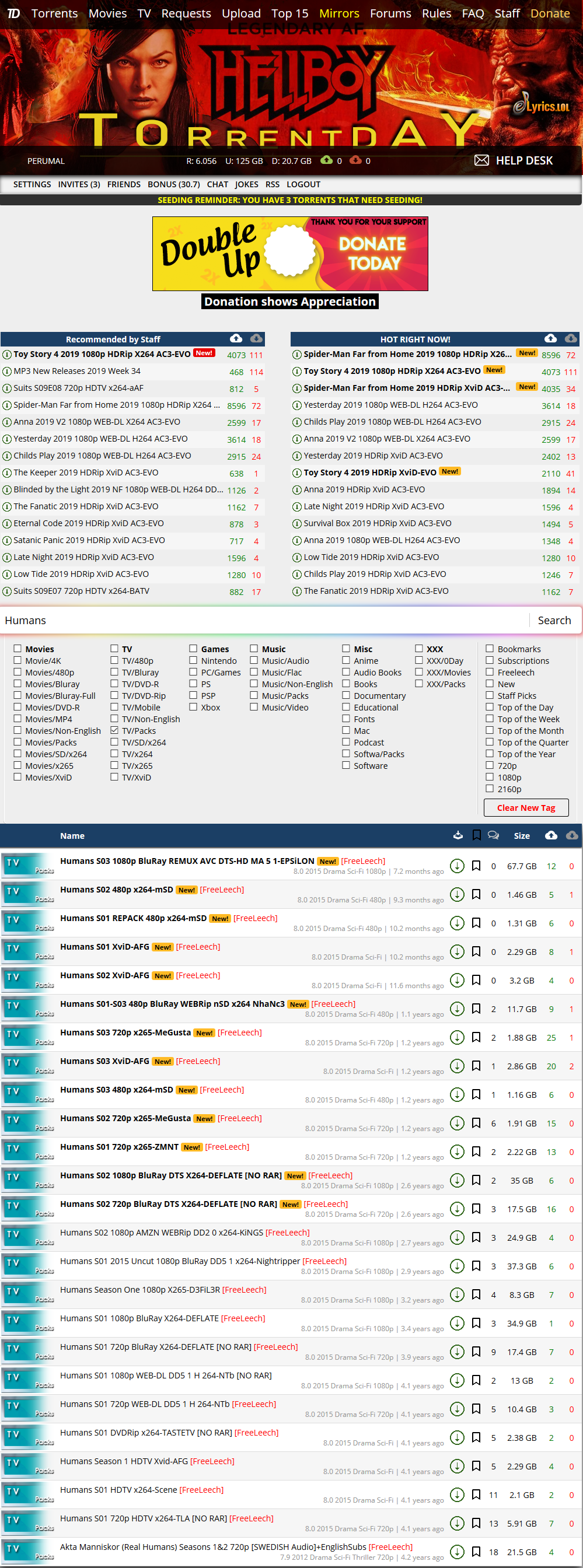
Task: Download Humans S02 720p x265-MeGusta torrent
Action: pyautogui.click(x=457, y=1123)
